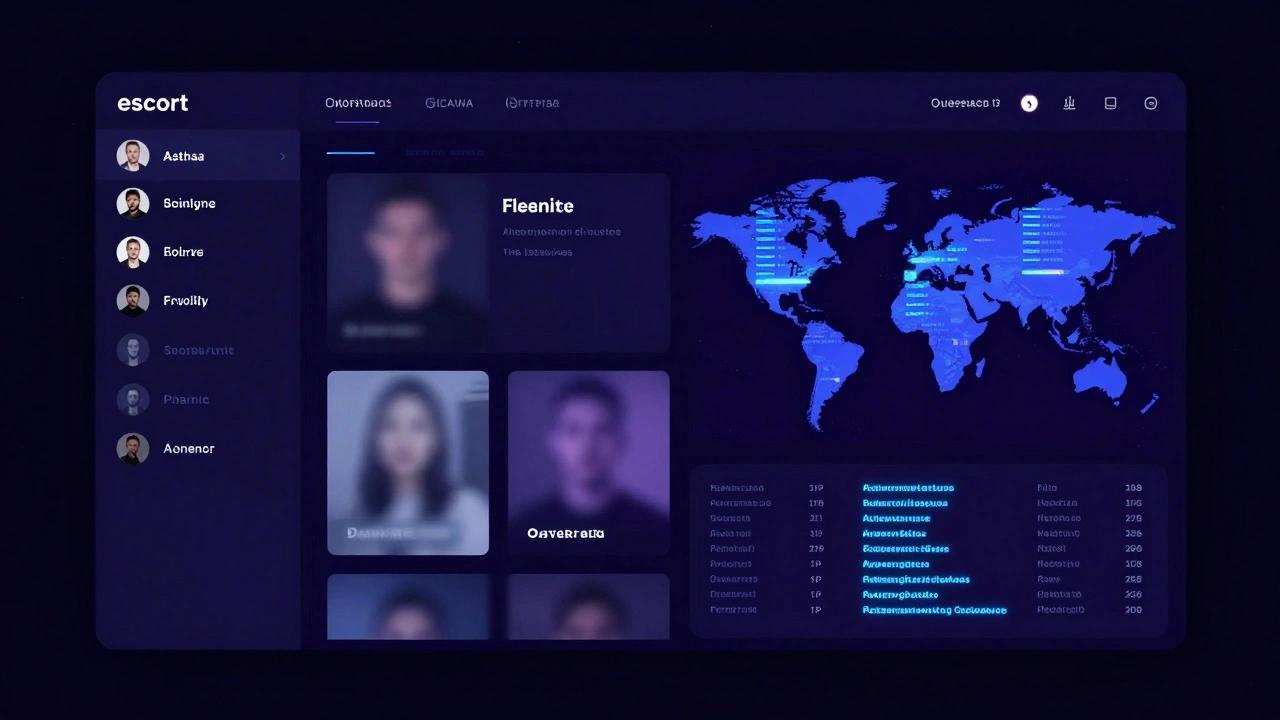
Task: Click the highlighted North America bars on map
Action: tap(775, 250)
